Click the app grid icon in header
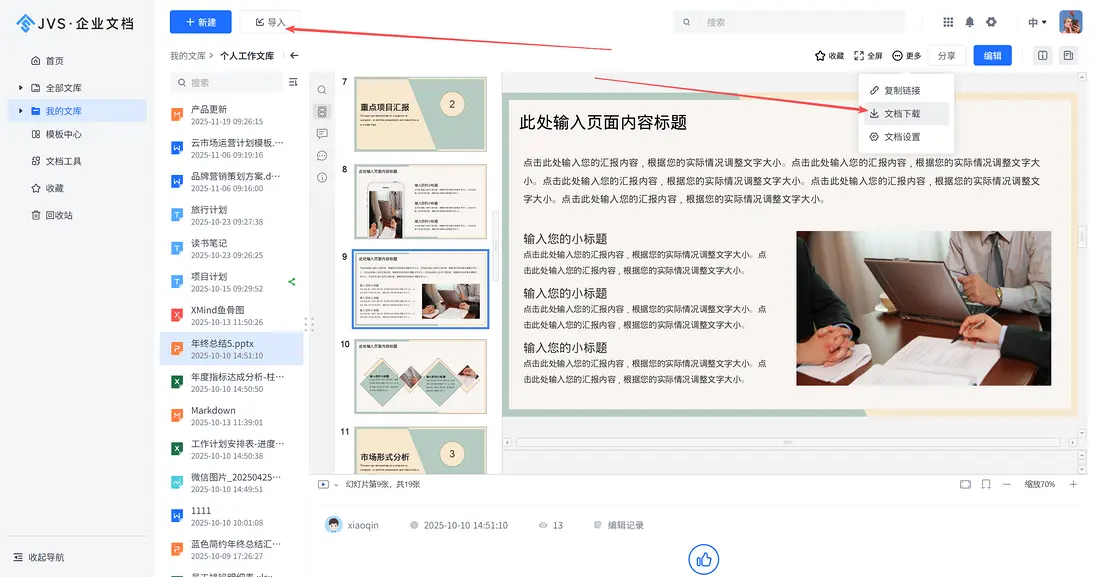This screenshot has width=1098, height=577. [x=948, y=21]
